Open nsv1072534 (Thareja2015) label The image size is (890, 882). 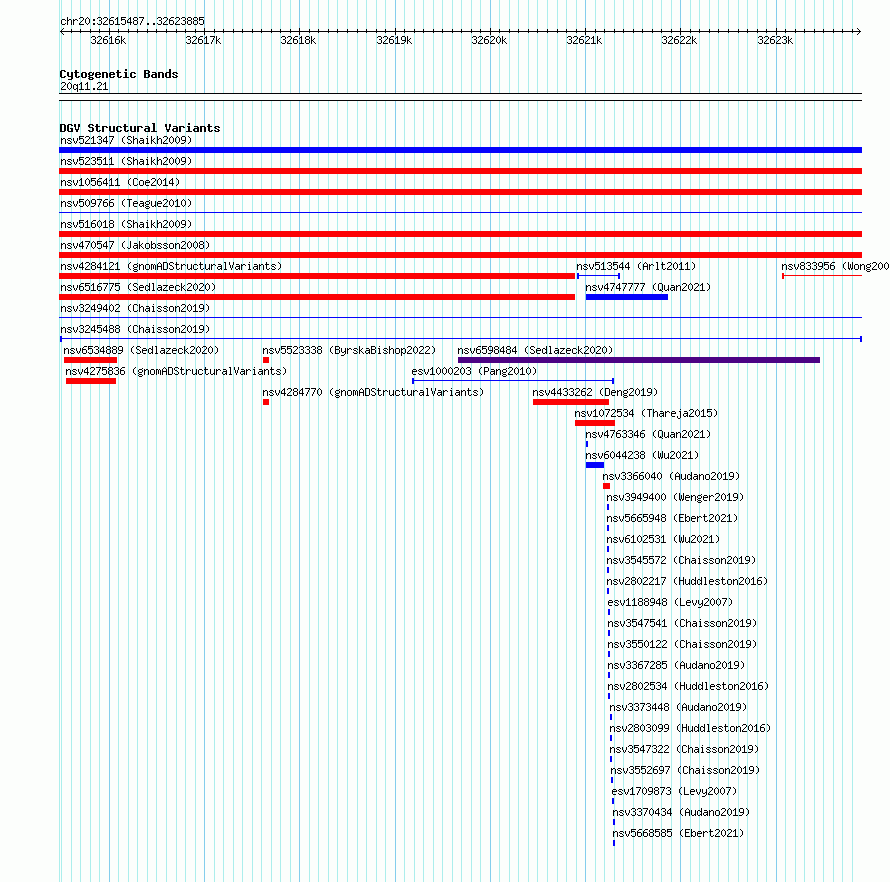646,413
